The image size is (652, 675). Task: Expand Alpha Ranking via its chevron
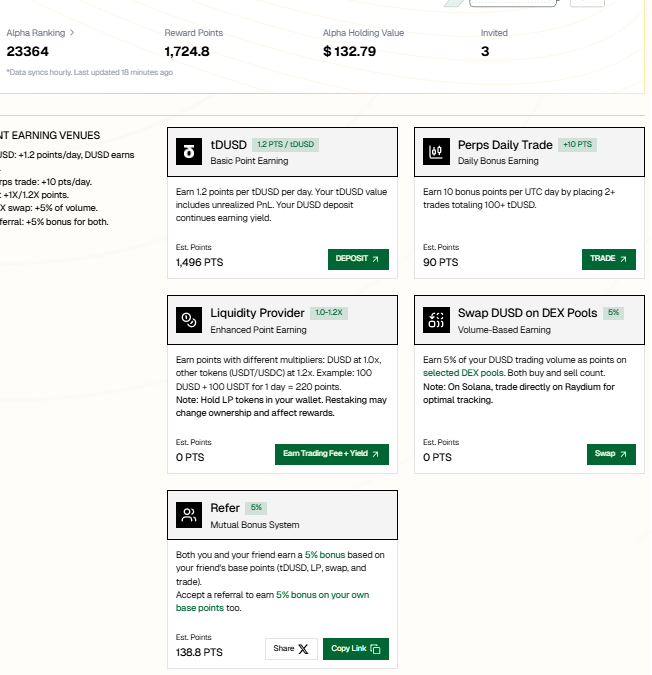click(72, 33)
